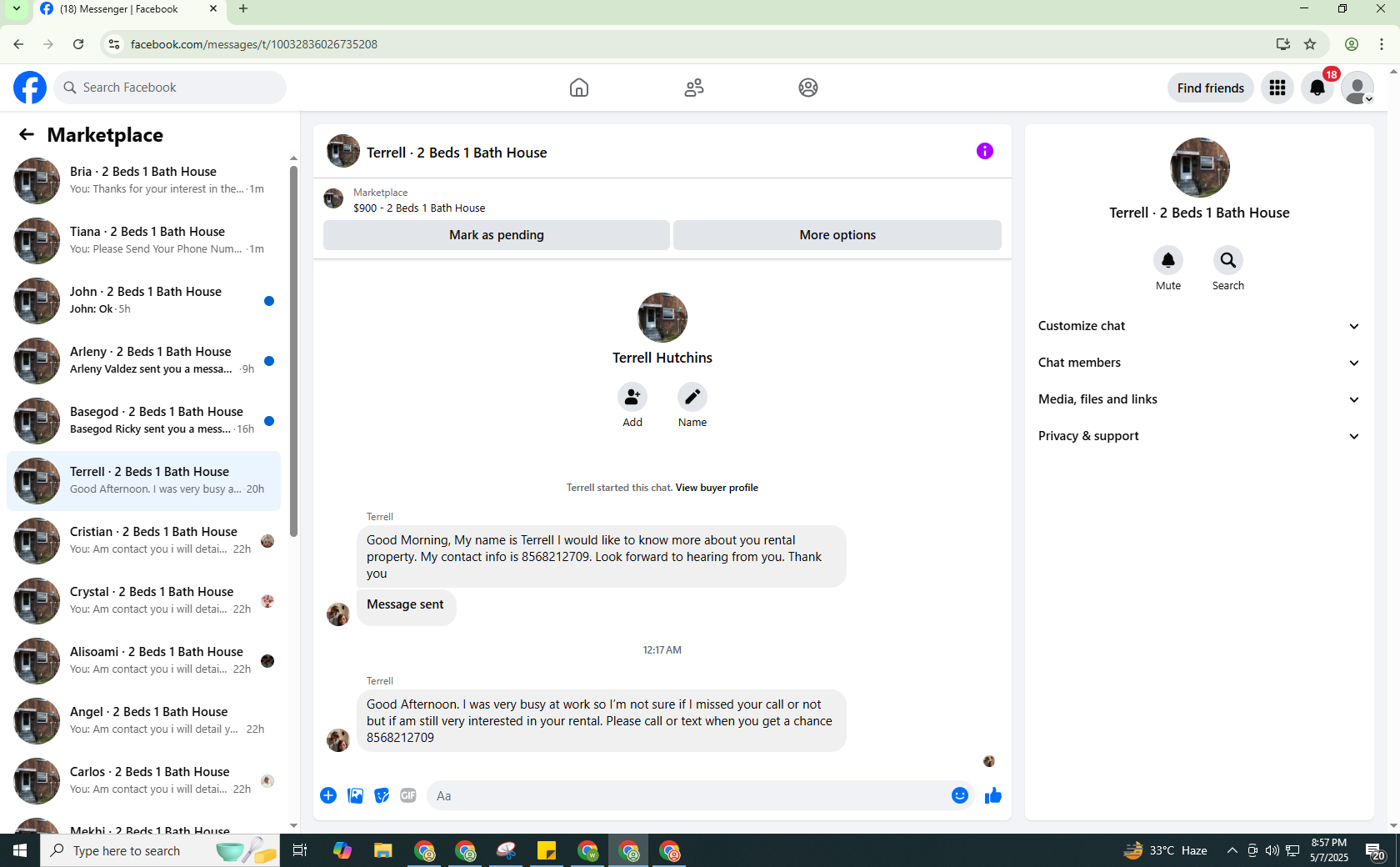
Task: Open Windows notification center icon
Action: pyautogui.click(x=1375, y=850)
